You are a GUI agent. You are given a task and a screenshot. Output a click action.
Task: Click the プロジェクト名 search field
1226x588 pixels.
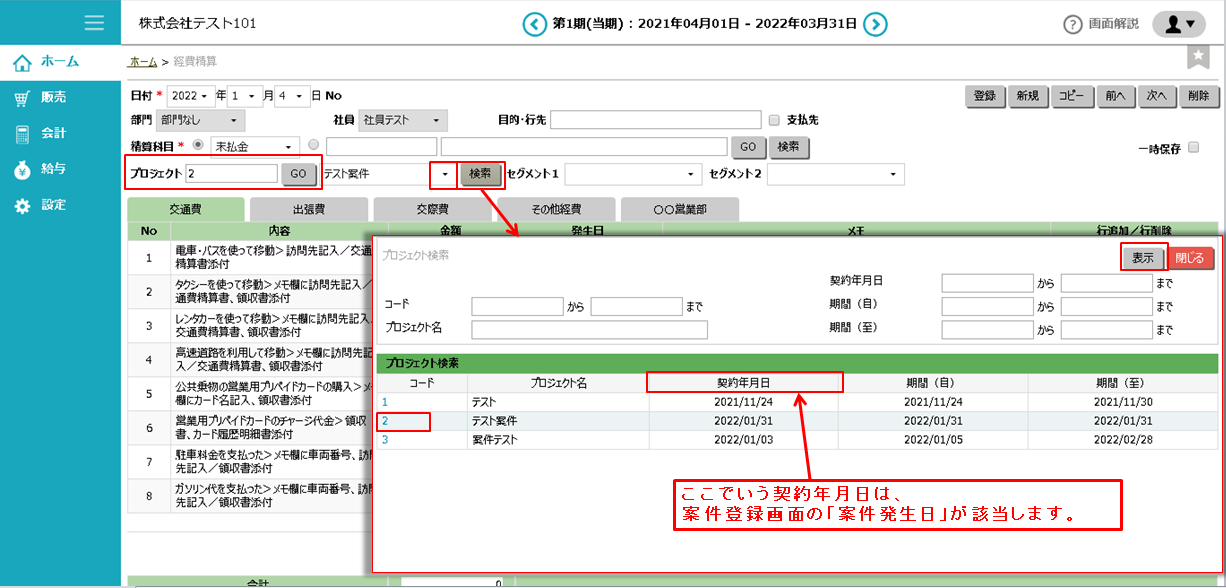589,329
